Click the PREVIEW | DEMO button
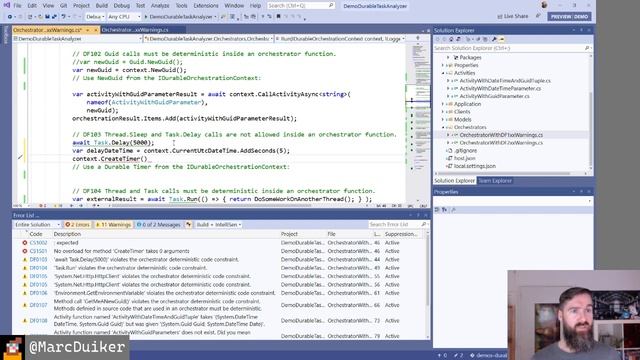Viewport: 640px width, 360px height. tap(569, 17)
